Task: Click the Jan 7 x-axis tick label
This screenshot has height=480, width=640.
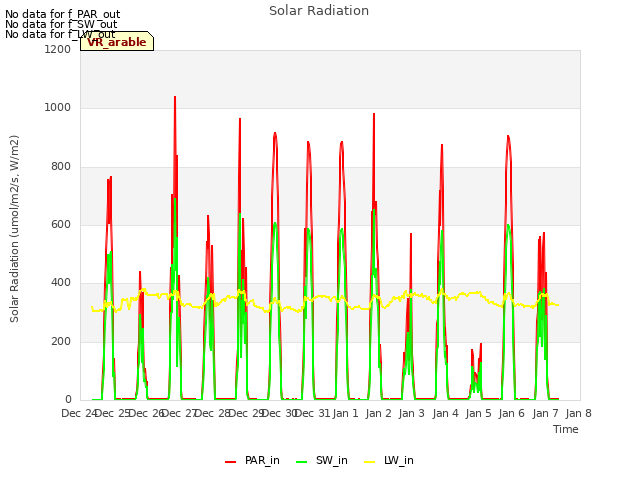Action: click(x=545, y=413)
